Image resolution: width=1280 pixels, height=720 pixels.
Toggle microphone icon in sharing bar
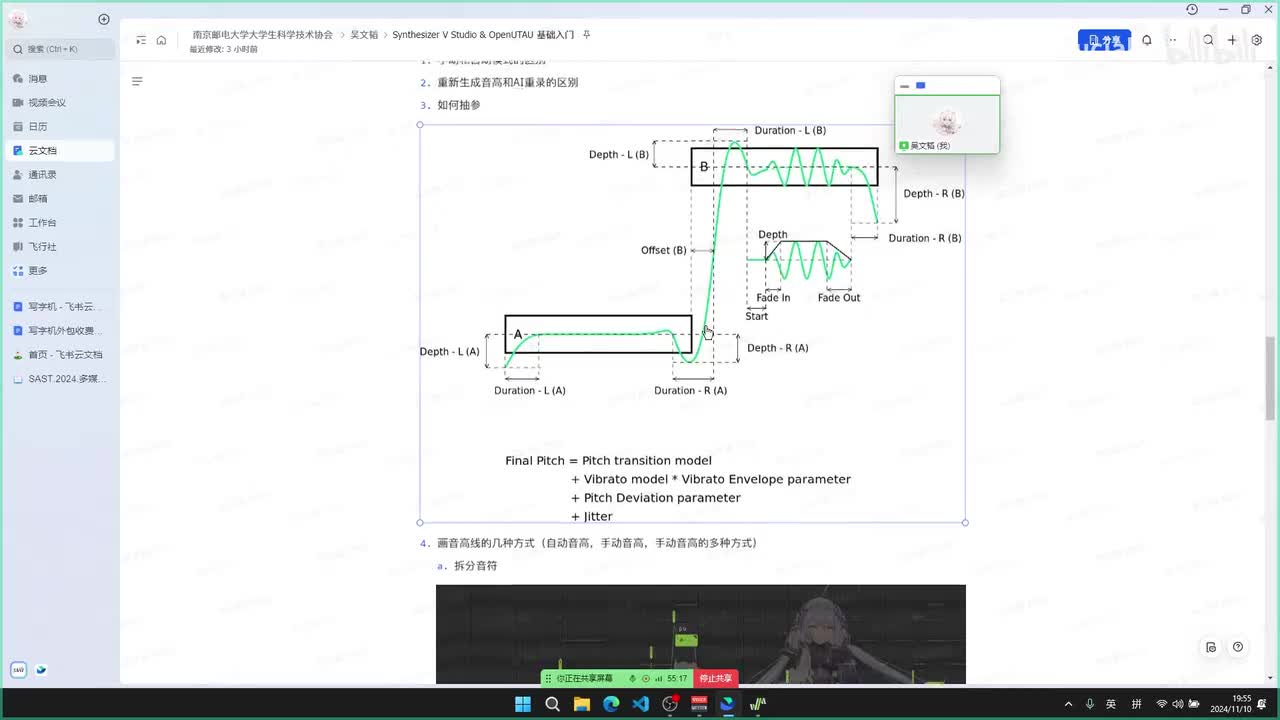tap(632, 678)
